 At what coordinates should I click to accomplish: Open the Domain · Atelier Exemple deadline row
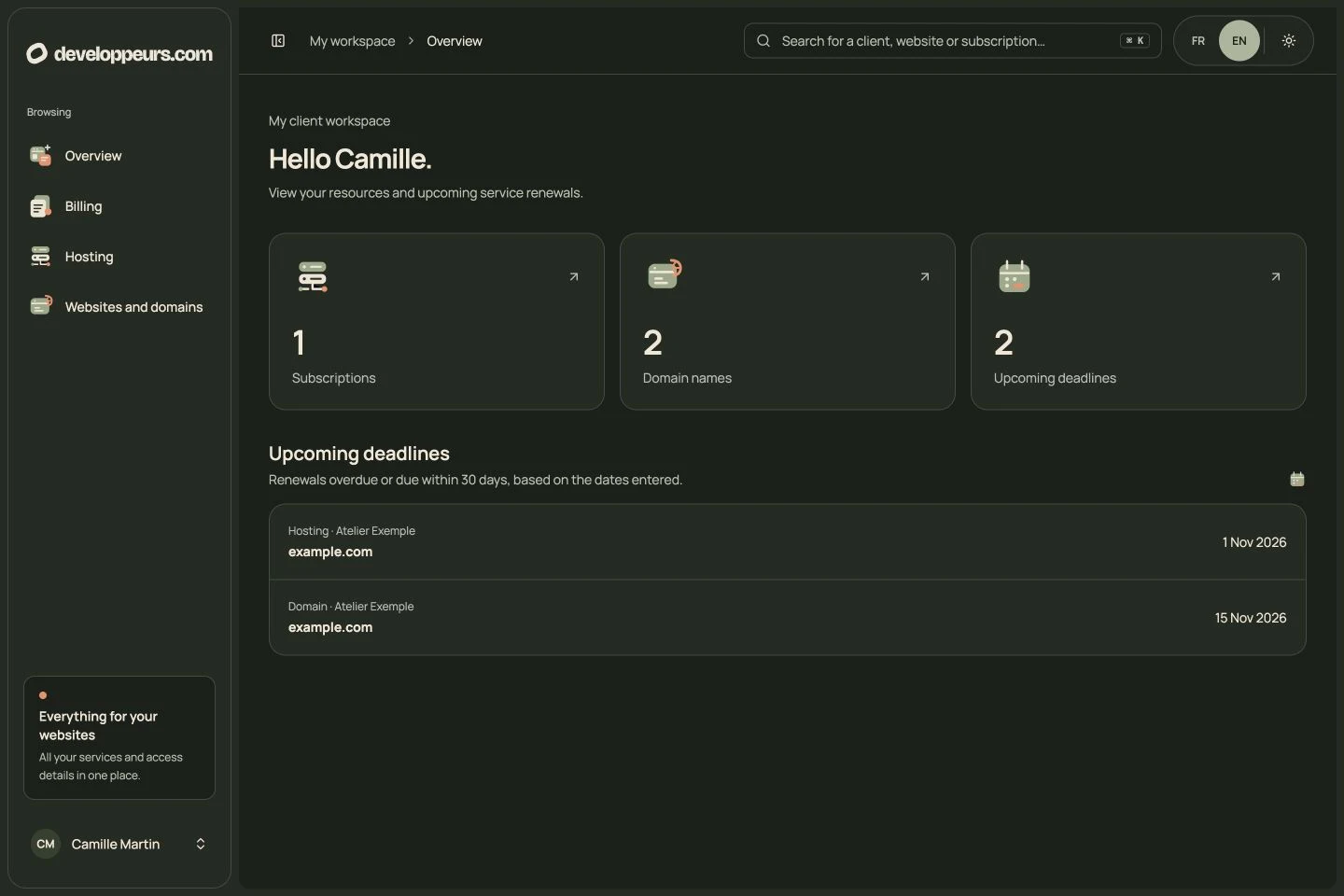coord(787,618)
